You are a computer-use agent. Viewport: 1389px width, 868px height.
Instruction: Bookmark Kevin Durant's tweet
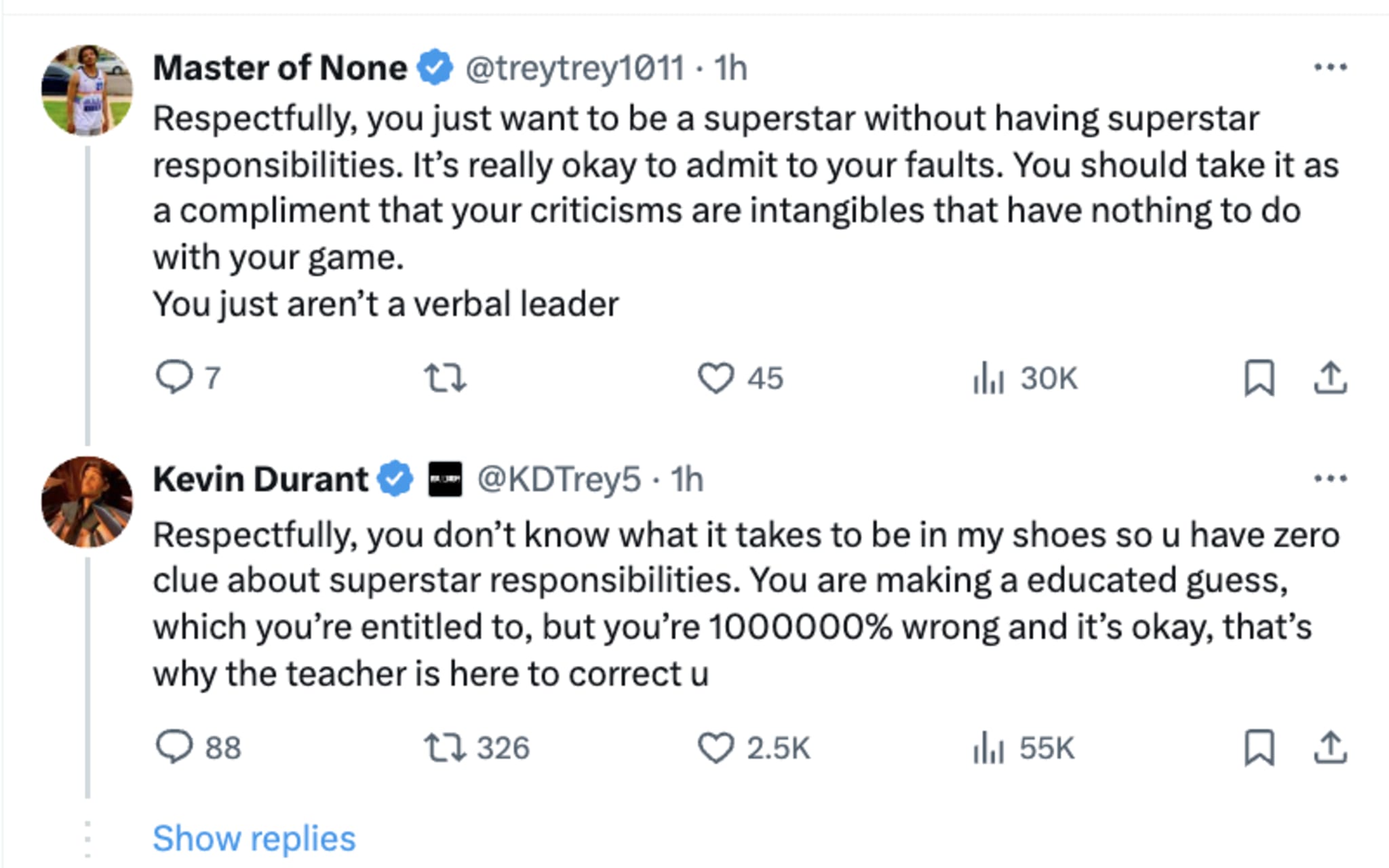click(1259, 747)
